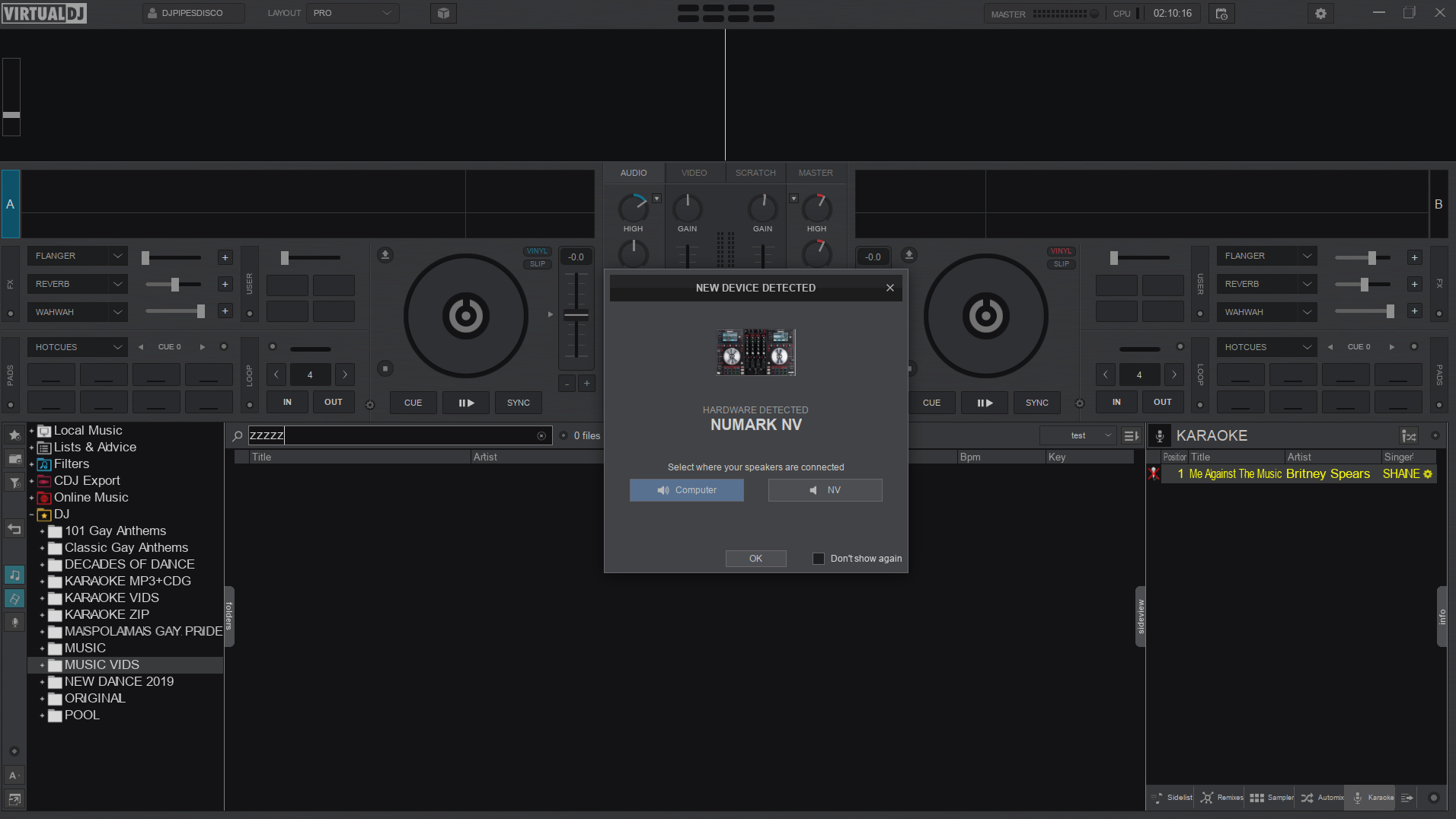Set loop IN point on deck A

[x=287, y=402]
